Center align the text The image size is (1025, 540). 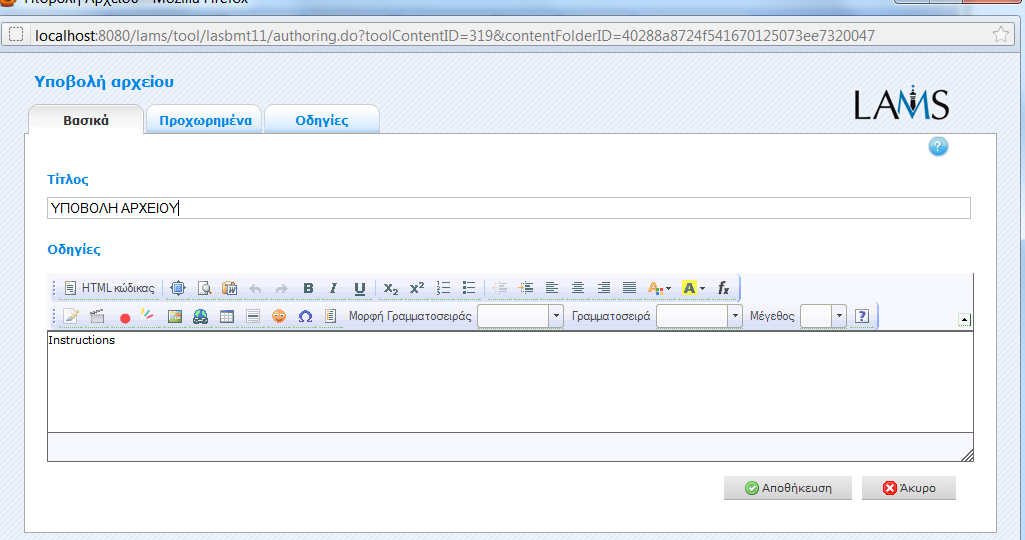click(x=578, y=288)
